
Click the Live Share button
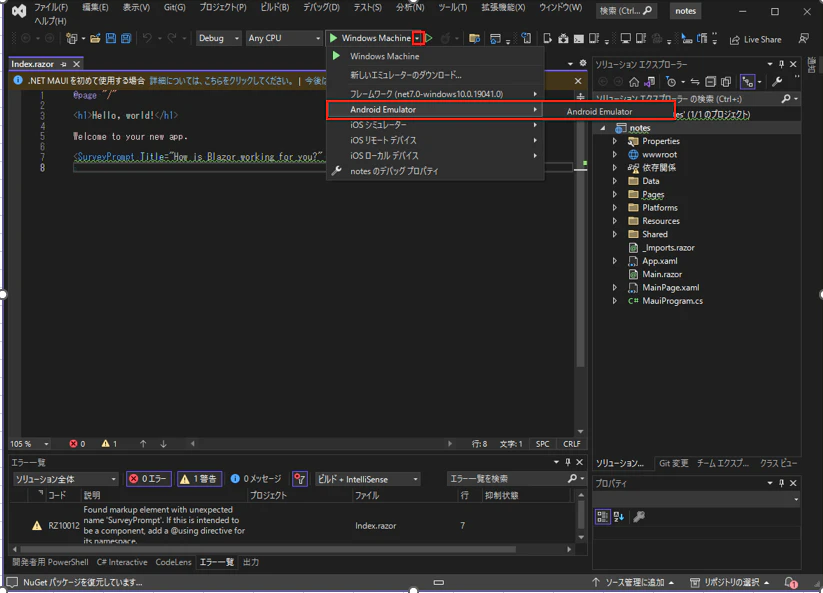coord(756,39)
